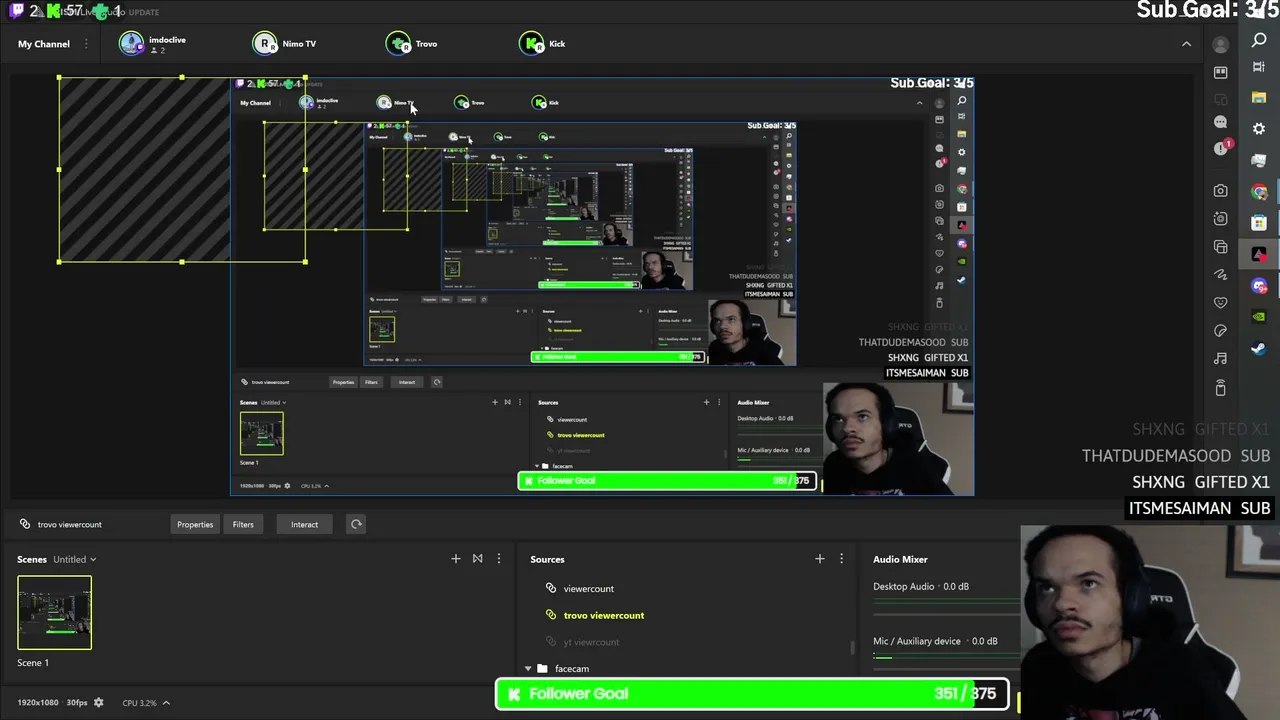Viewport: 1280px width, 720px height.
Task: Click the stacked squares icon in sidebar
Action: (1220, 247)
